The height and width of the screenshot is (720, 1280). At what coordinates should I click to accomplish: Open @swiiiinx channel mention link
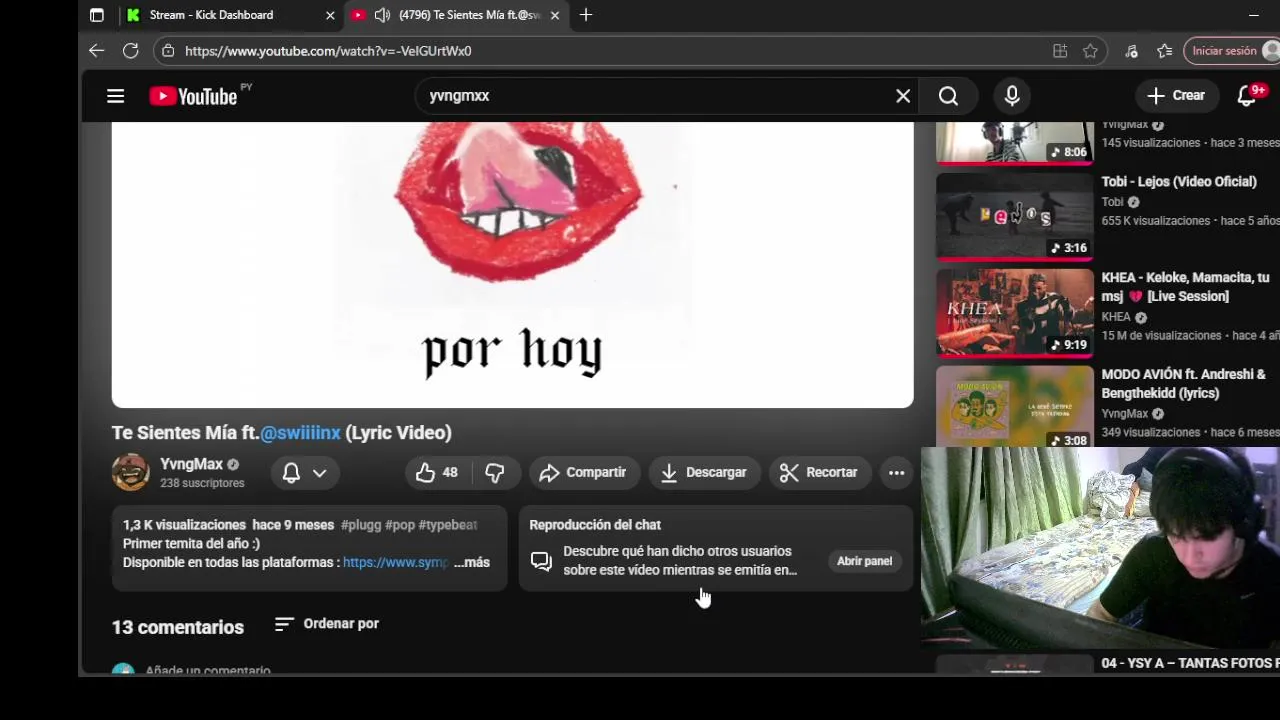[x=300, y=433]
